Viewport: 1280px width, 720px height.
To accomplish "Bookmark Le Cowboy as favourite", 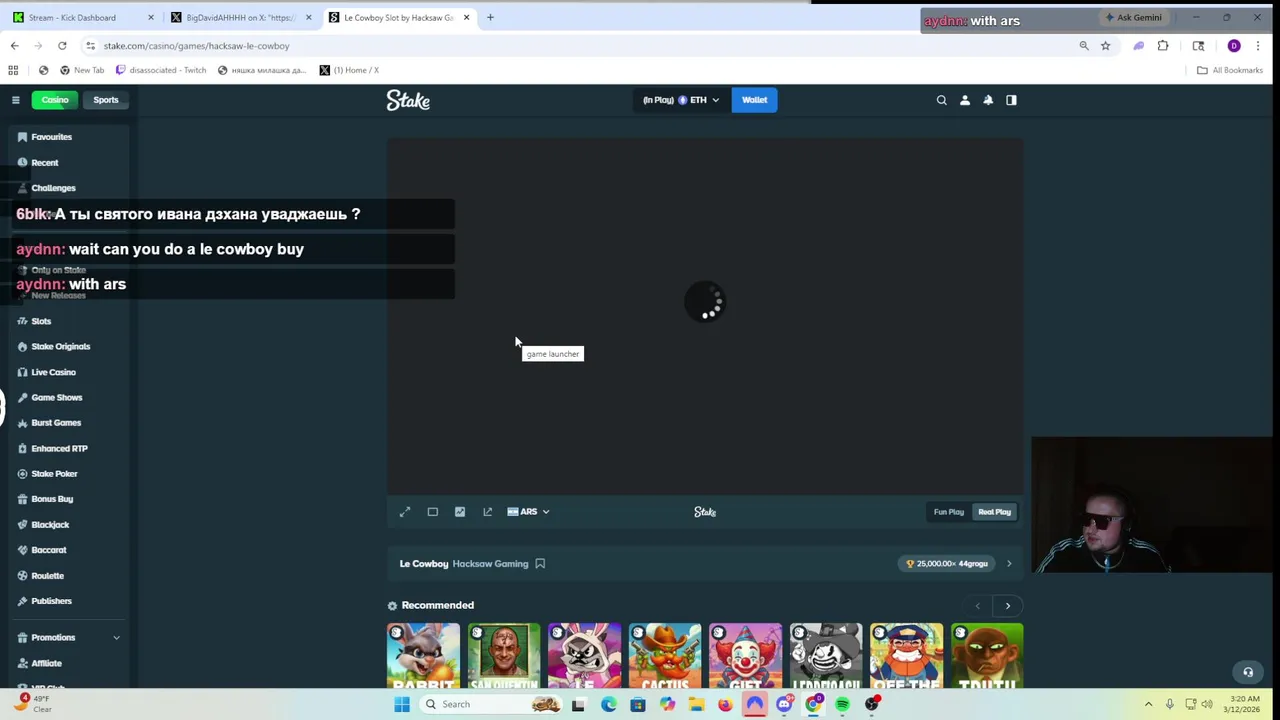I will click(540, 564).
